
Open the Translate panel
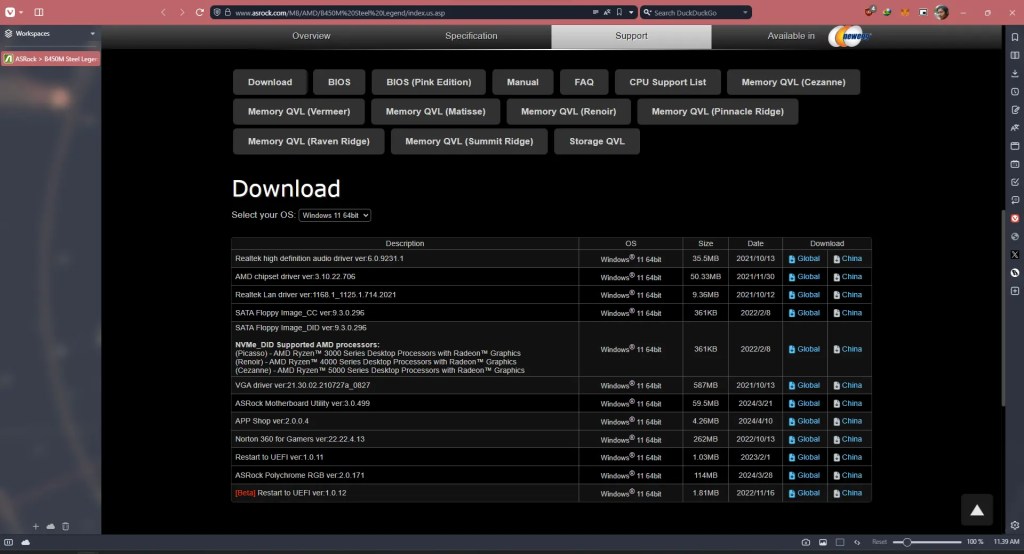coord(1014,128)
